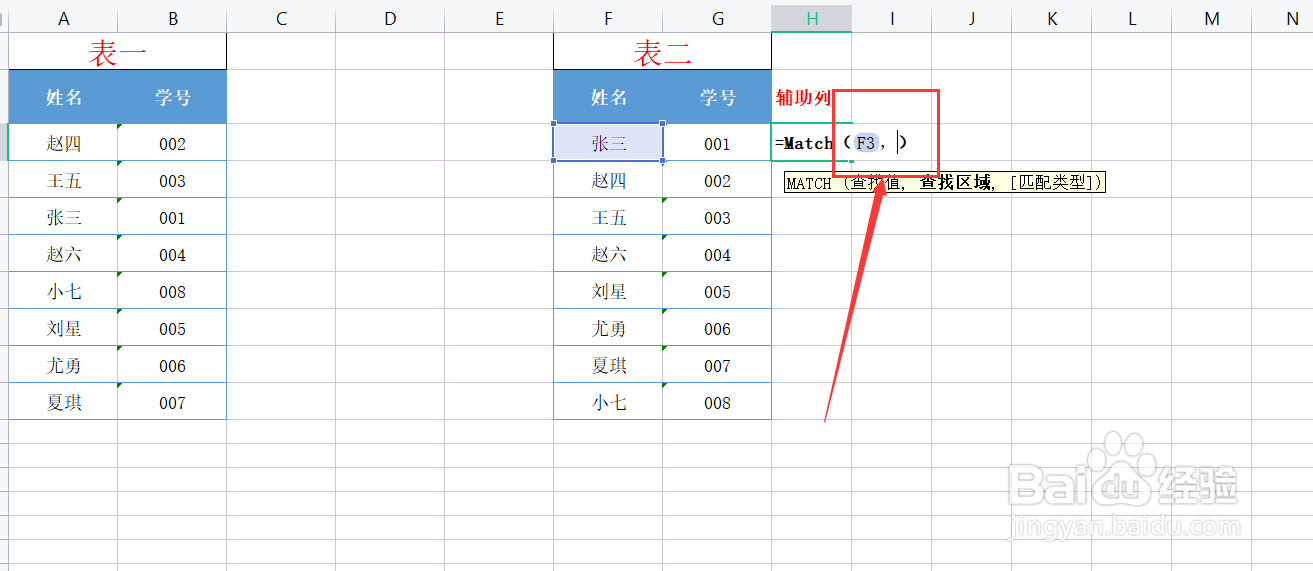1313x571 pixels.
Task: Select 001 next to 张三 in table one
Action: pos(173,217)
